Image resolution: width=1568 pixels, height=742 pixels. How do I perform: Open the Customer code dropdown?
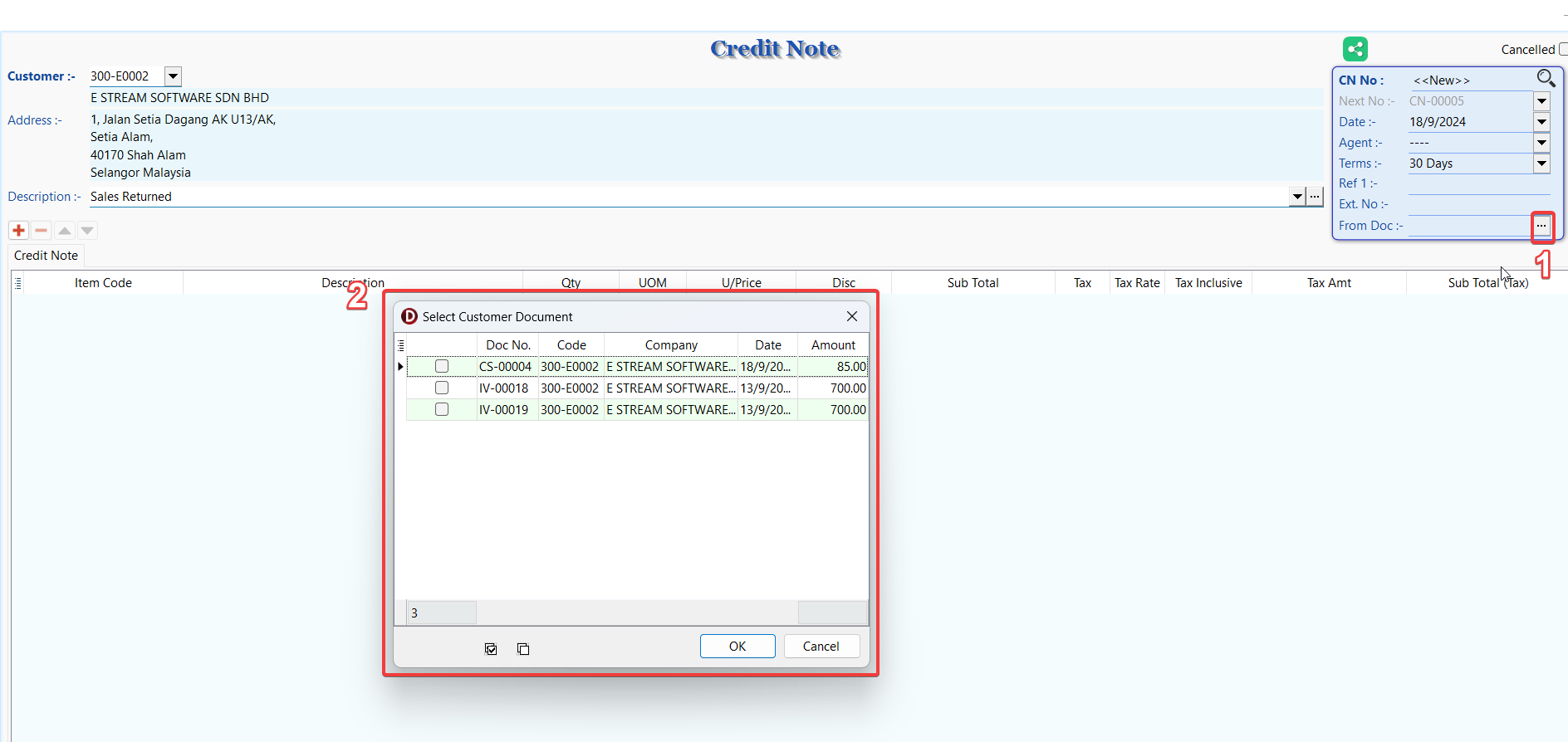click(173, 76)
